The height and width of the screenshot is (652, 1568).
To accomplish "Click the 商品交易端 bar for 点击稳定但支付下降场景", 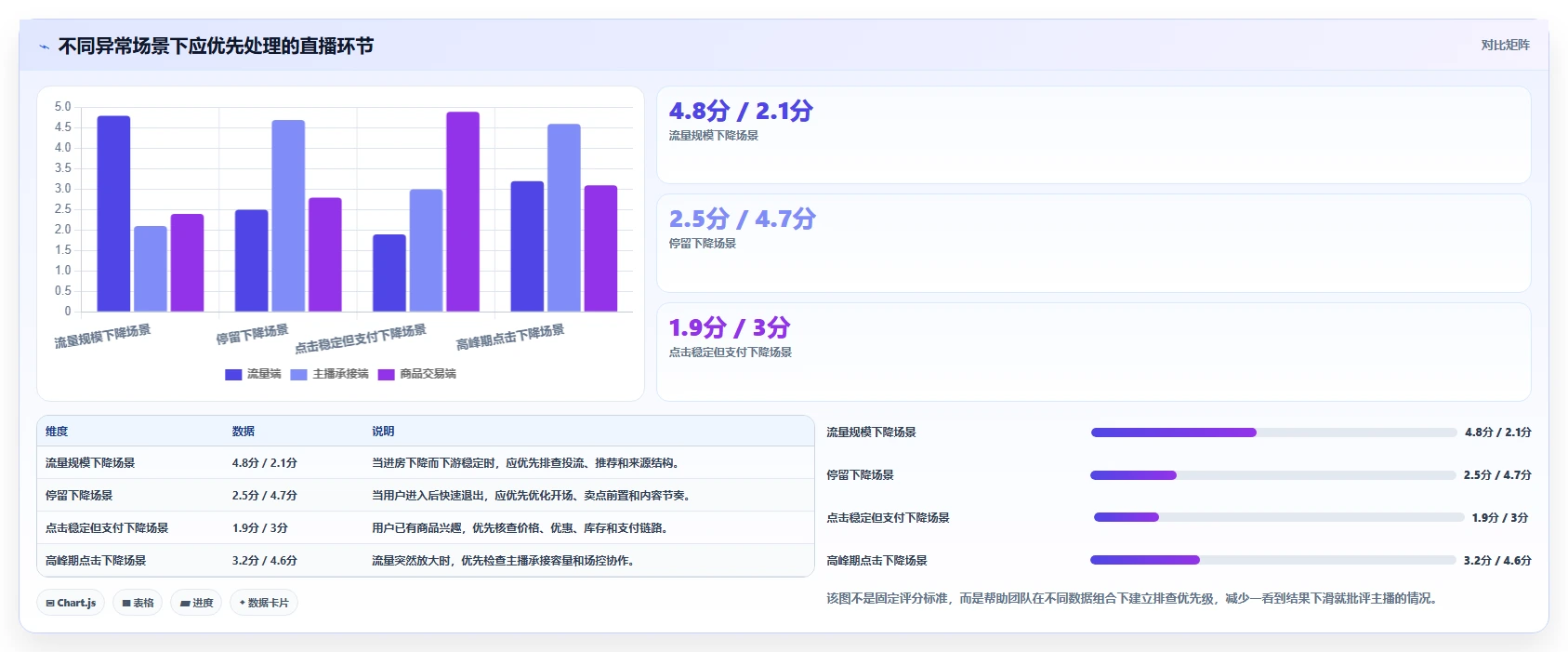I will click(463, 212).
